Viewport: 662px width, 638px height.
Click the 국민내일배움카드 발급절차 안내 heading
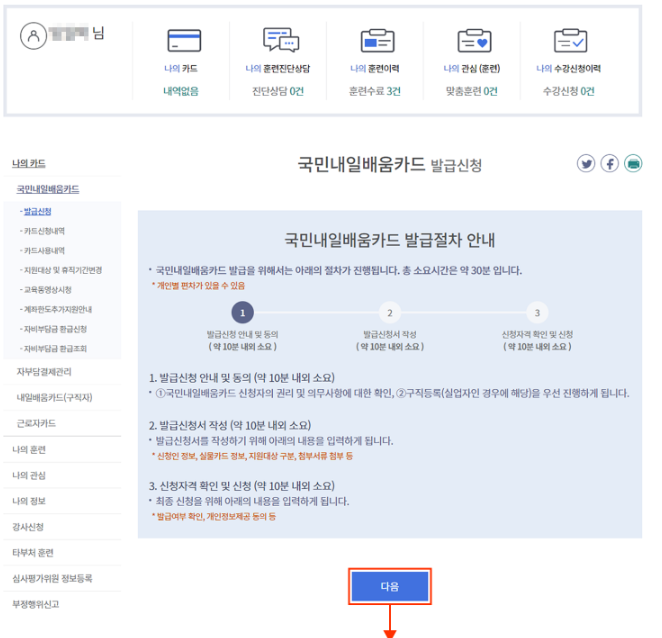pyautogui.click(x=389, y=240)
